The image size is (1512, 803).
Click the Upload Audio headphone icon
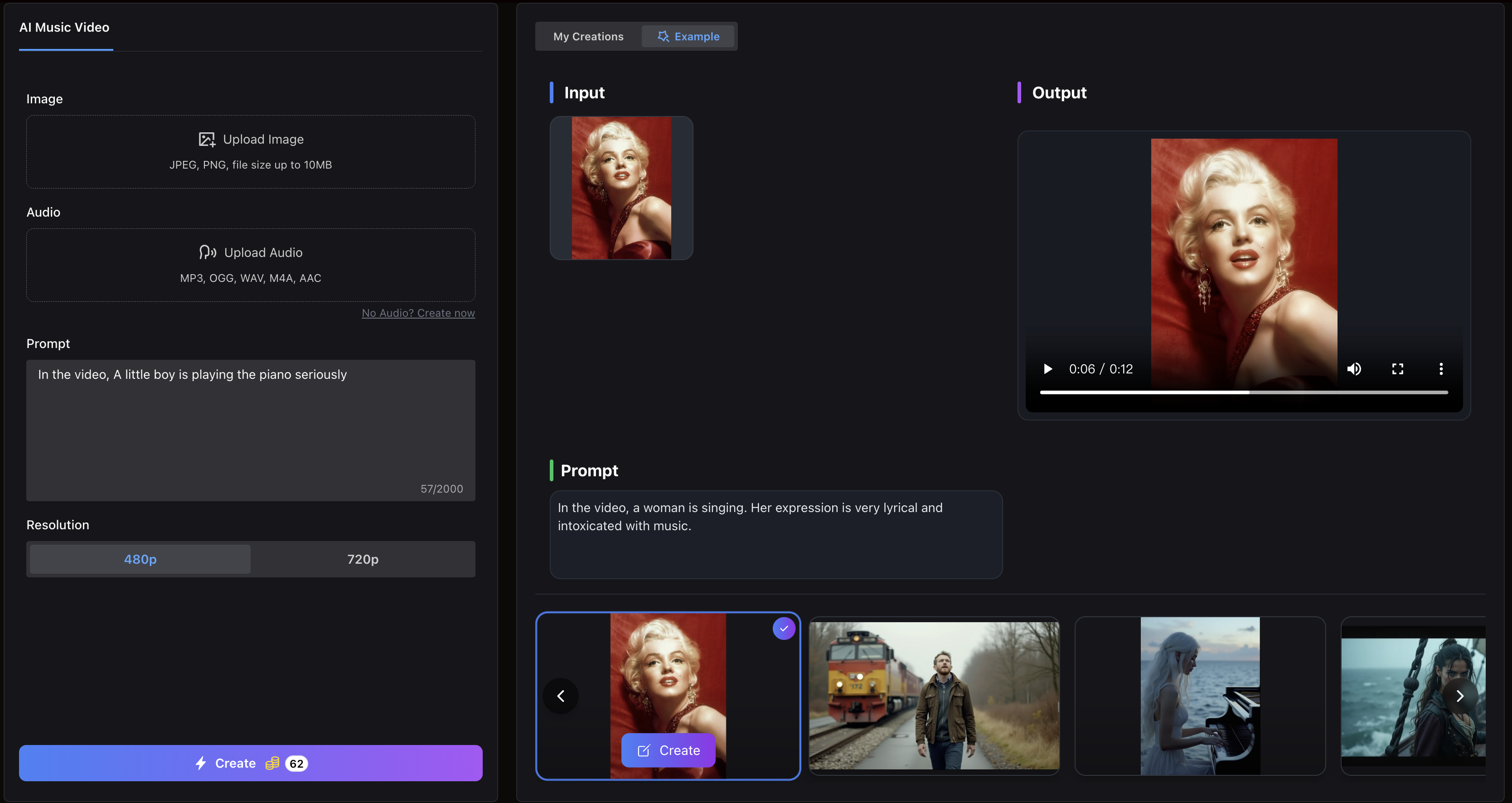pyautogui.click(x=207, y=252)
